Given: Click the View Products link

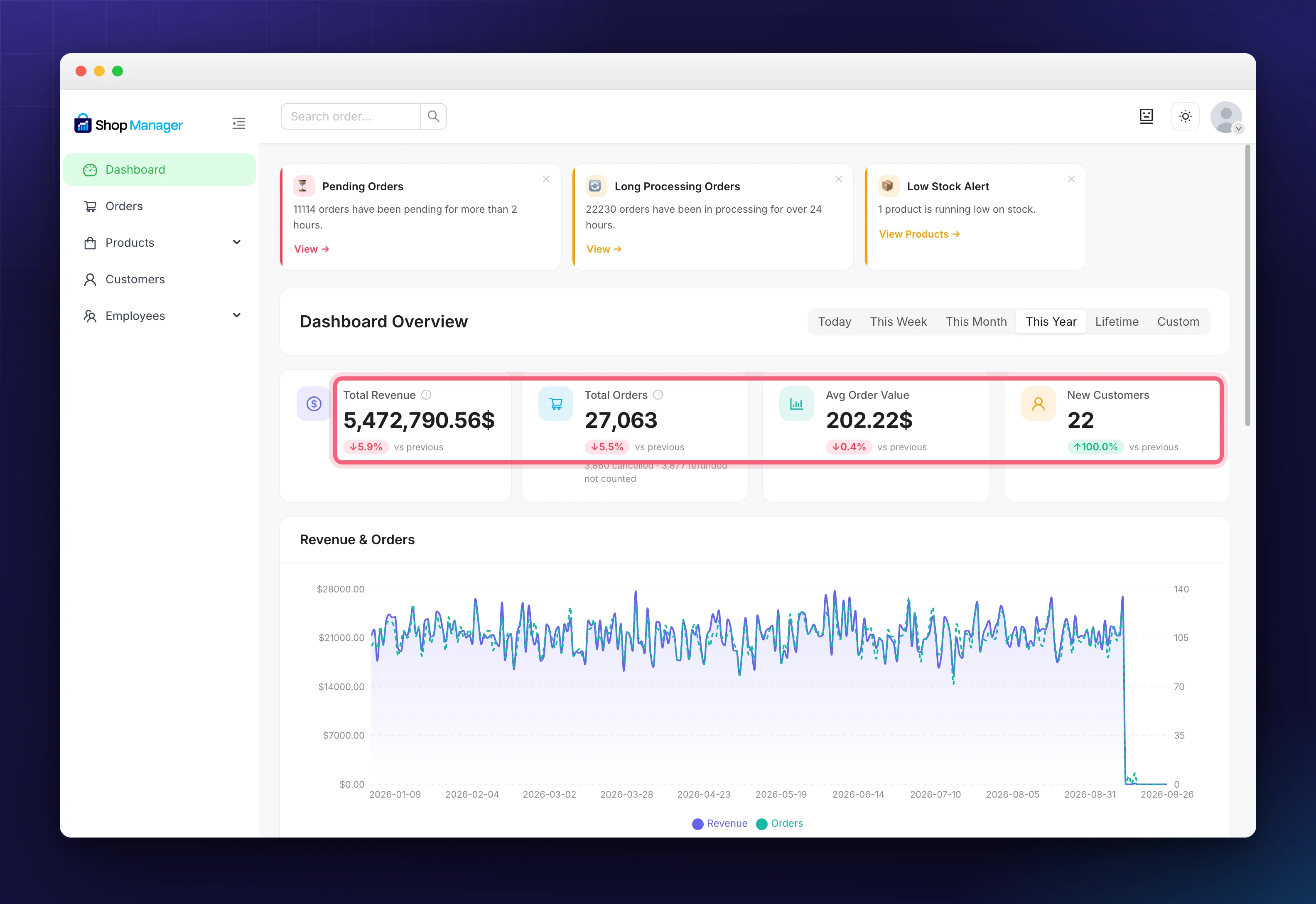Looking at the screenshot, I should [919, 234].
